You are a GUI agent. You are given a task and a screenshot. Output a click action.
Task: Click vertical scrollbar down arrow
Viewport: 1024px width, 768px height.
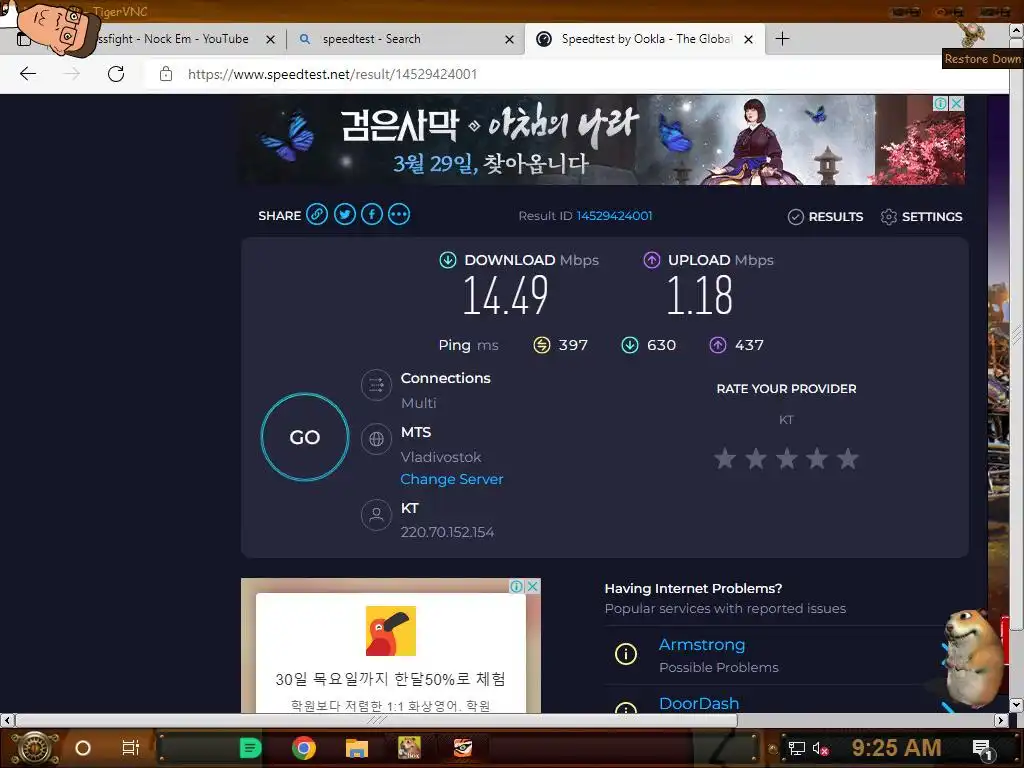[1016, 705]
